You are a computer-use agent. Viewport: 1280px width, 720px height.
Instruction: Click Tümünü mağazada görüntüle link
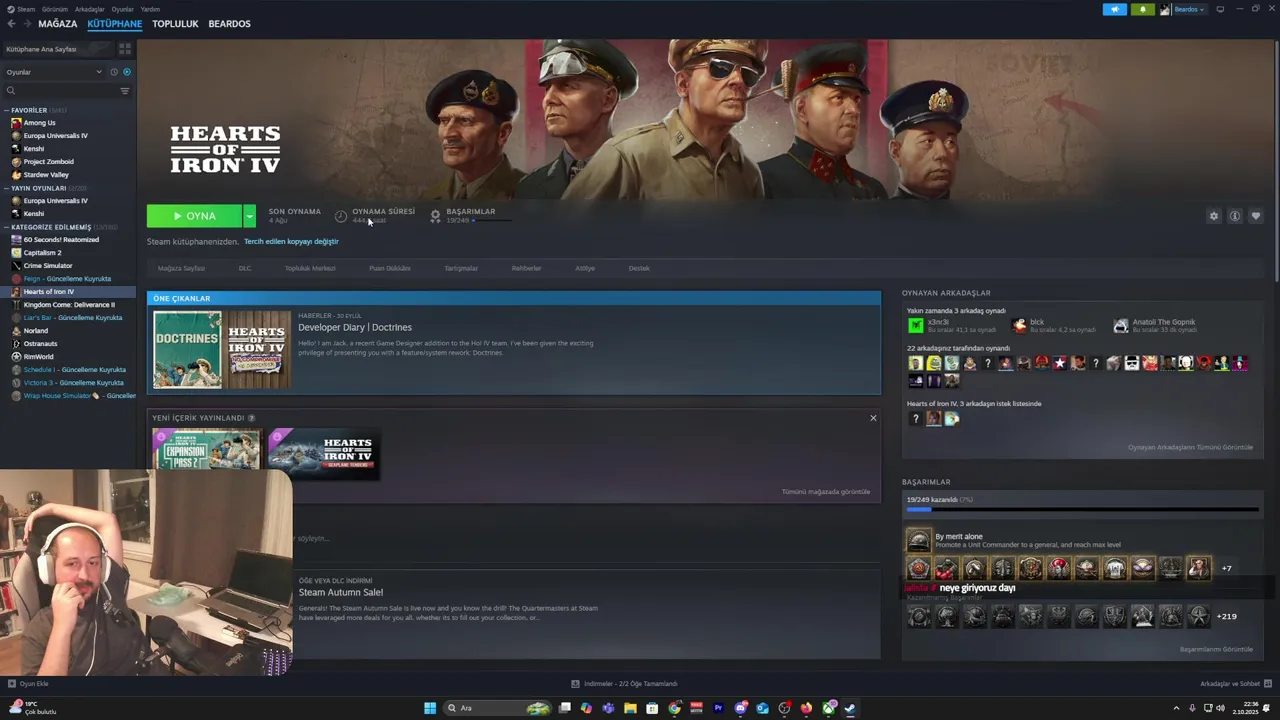(x=826, y=492)
